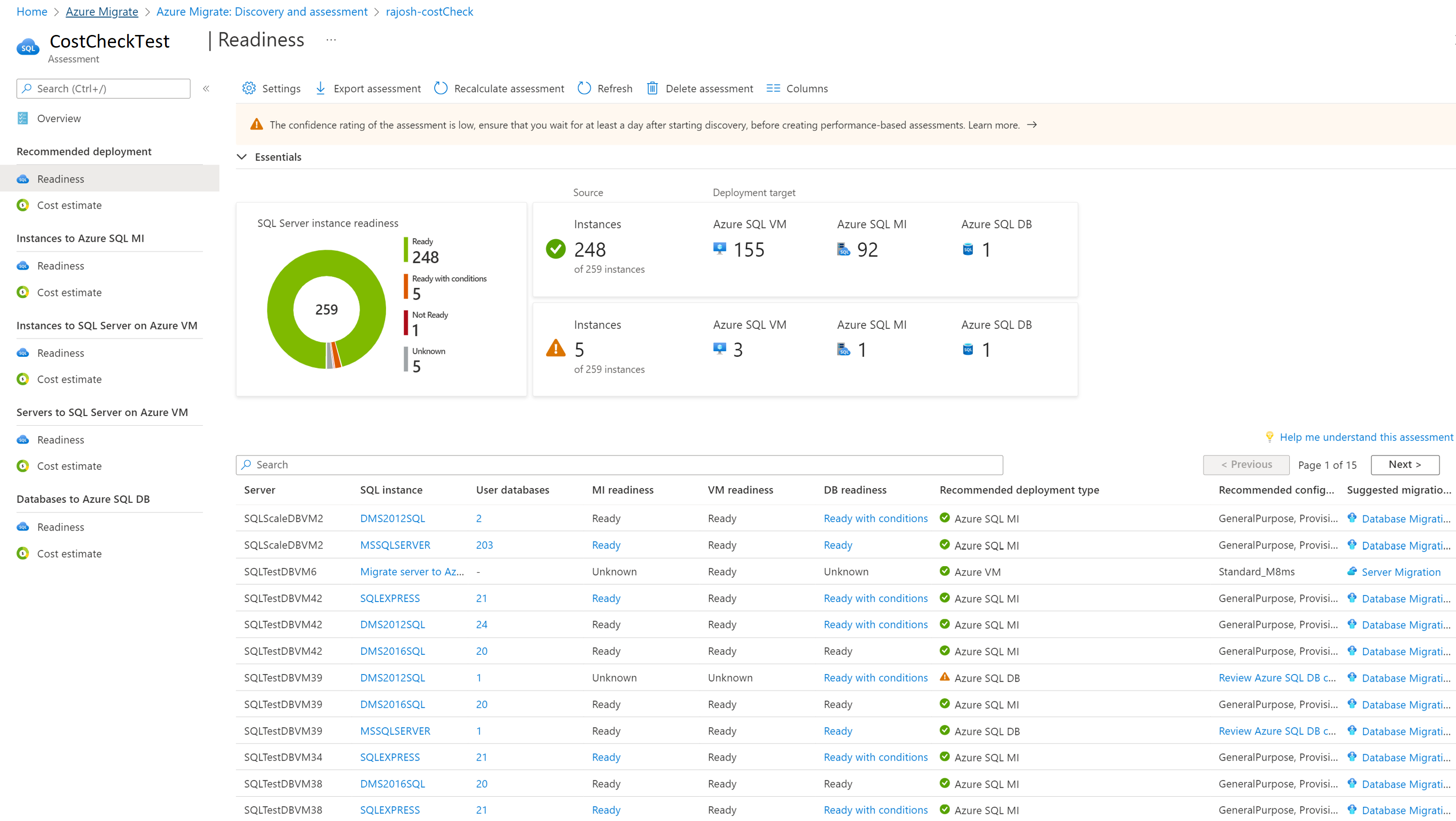Click the search input field

point(619,464)
